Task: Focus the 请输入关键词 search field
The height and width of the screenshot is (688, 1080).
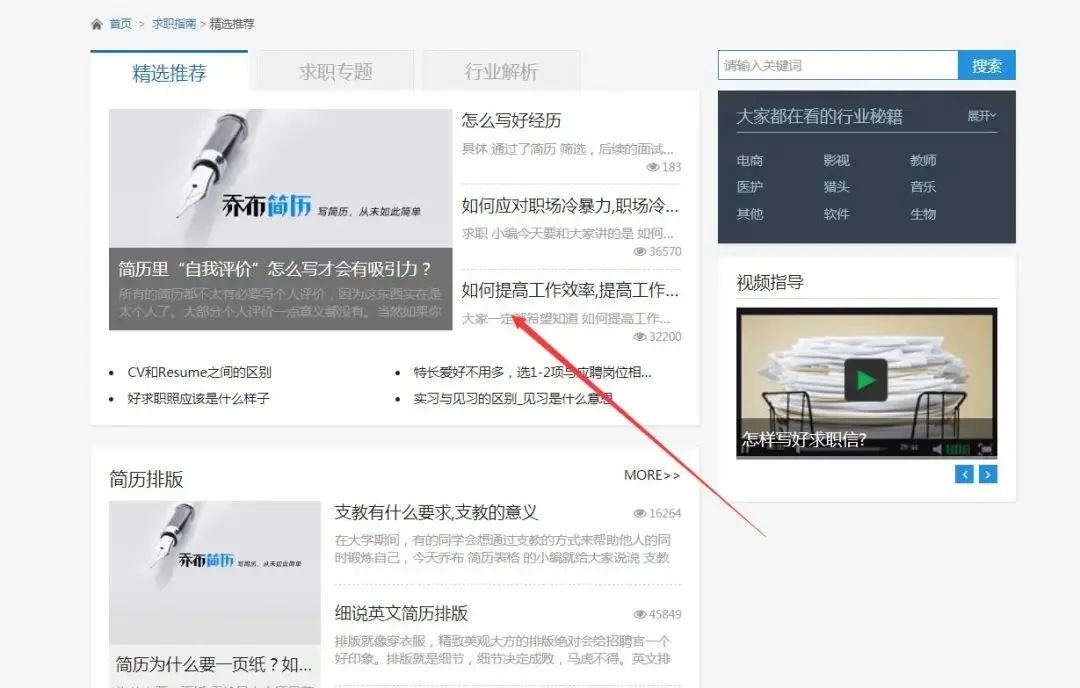Action: pos(837,66)
